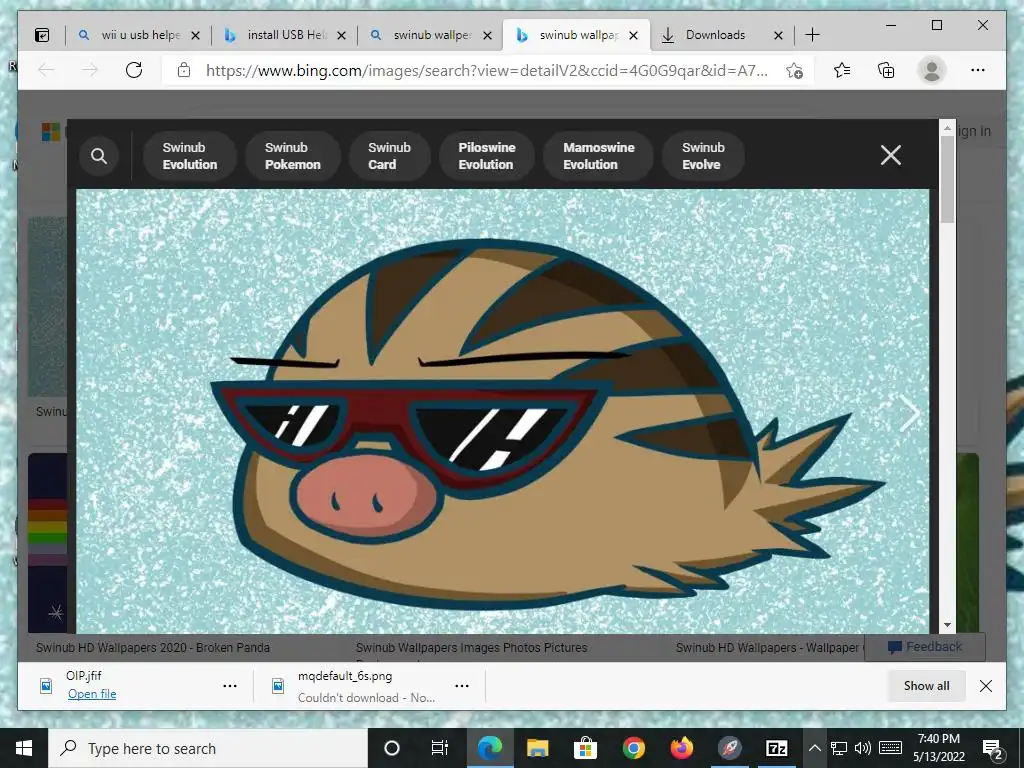Open Microsoft Store on taskbar
The height and width of the screenshot is (768, 1024).
[585, 748]
